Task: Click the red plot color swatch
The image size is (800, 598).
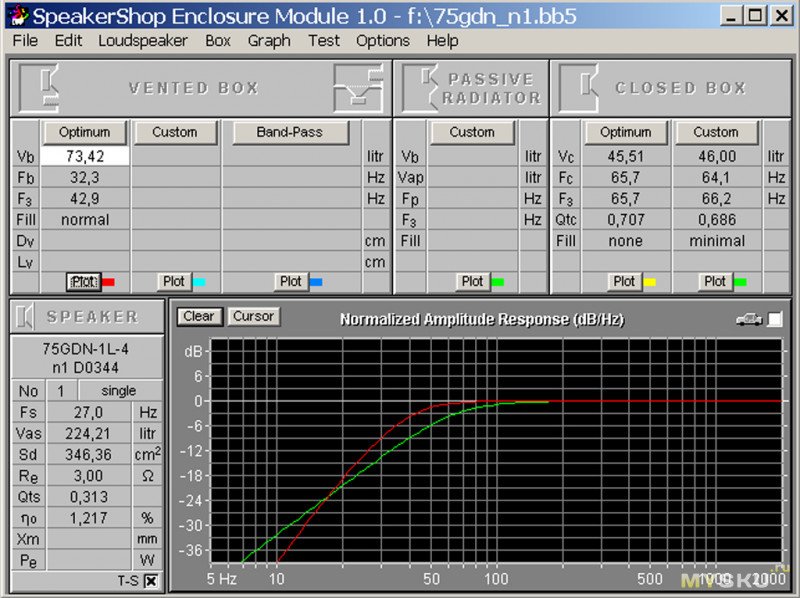Action: click(109, 282)
